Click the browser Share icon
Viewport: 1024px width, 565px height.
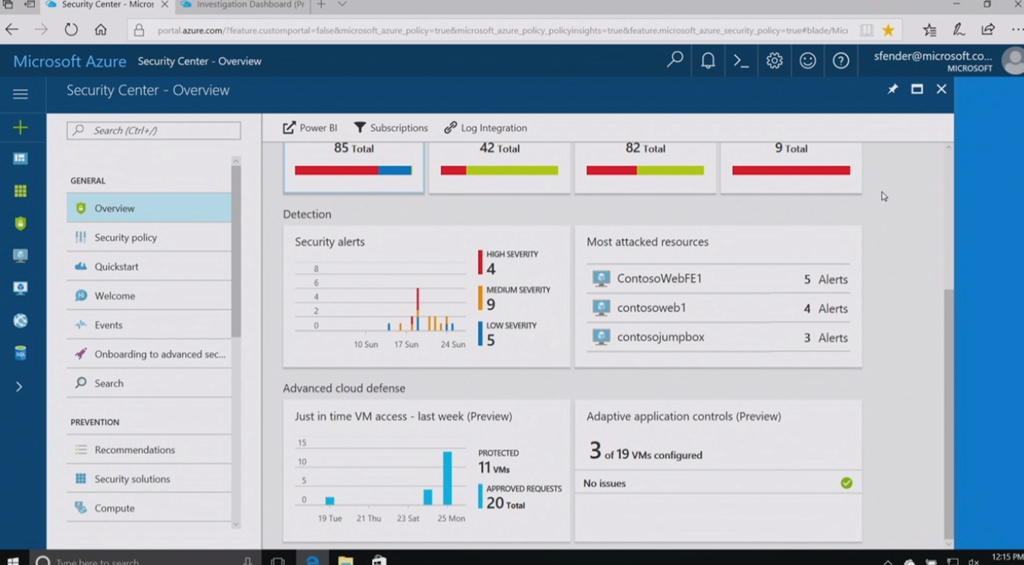click(x=988, y=29)
